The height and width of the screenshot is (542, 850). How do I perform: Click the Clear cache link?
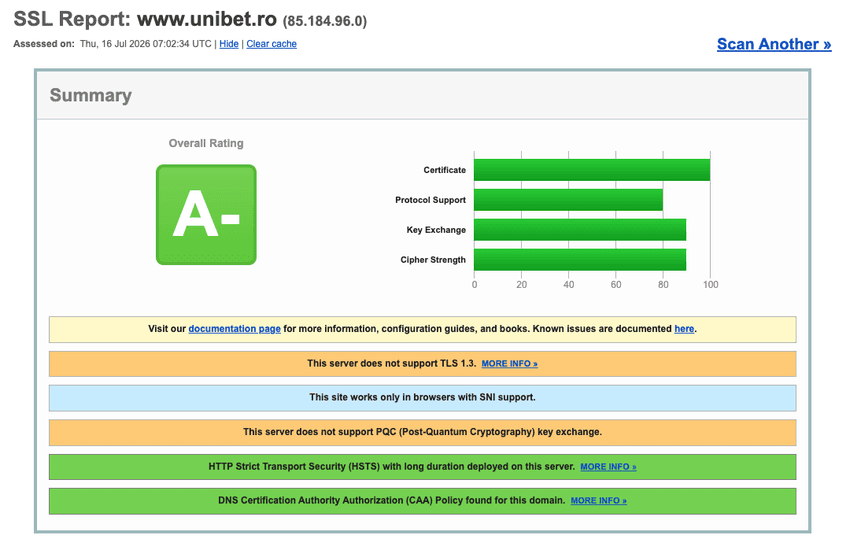(x=272, y=44)
